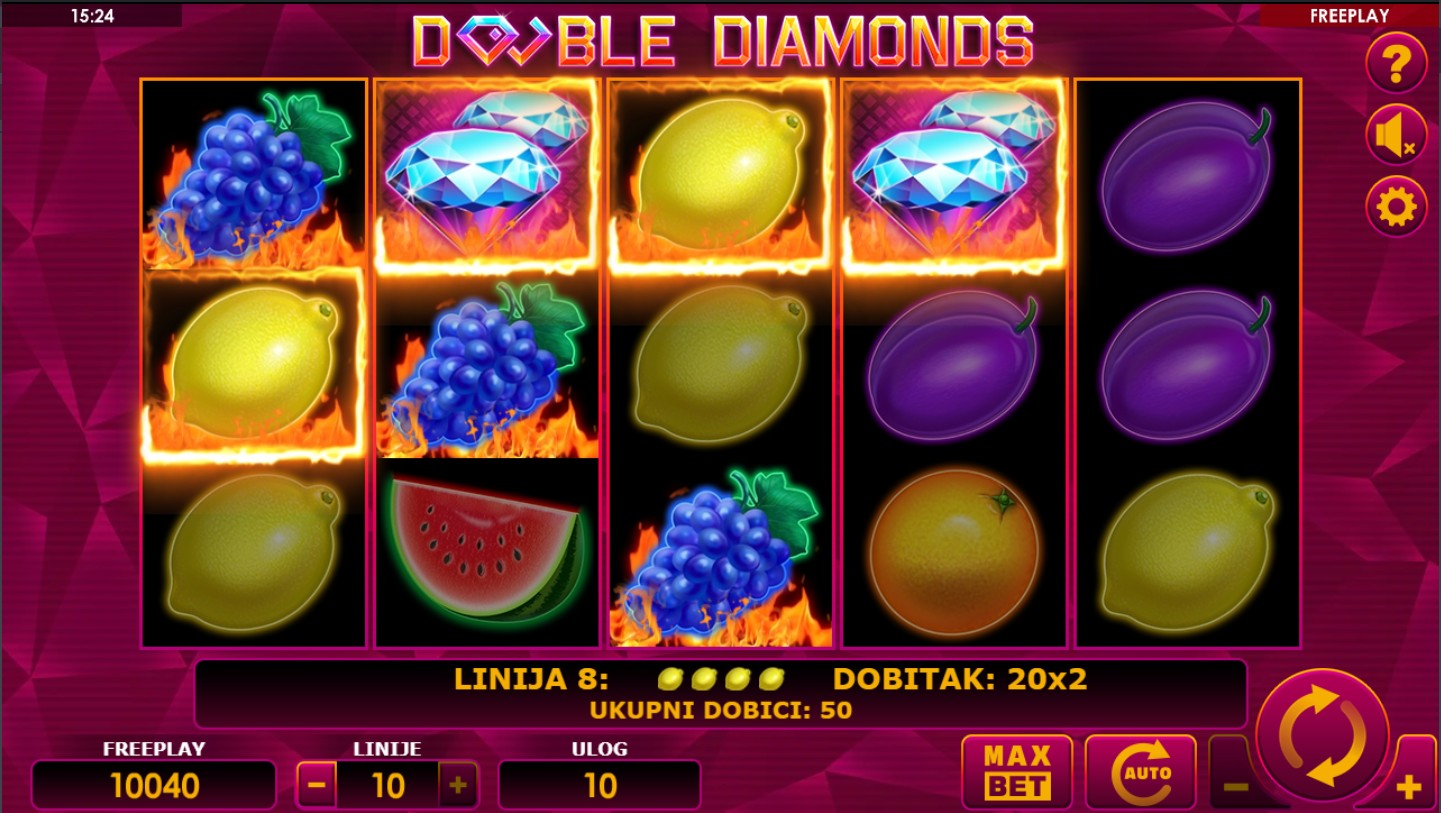This screenshot has height=813, width=1441.
Task: Click the FREEPLAY label in top corner
Action: (x=1349, y=15)
